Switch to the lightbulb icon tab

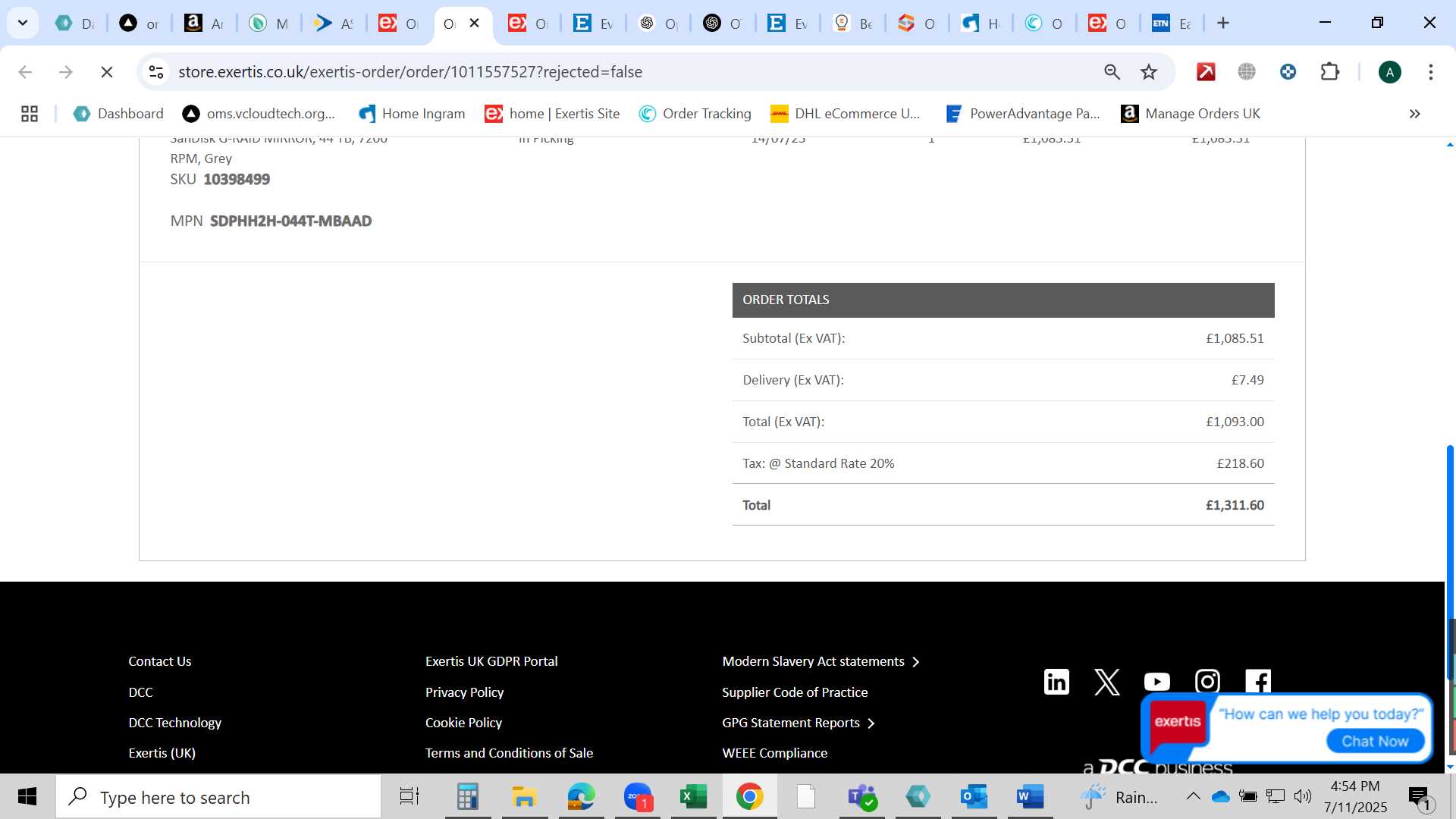(x=852, y=23)
